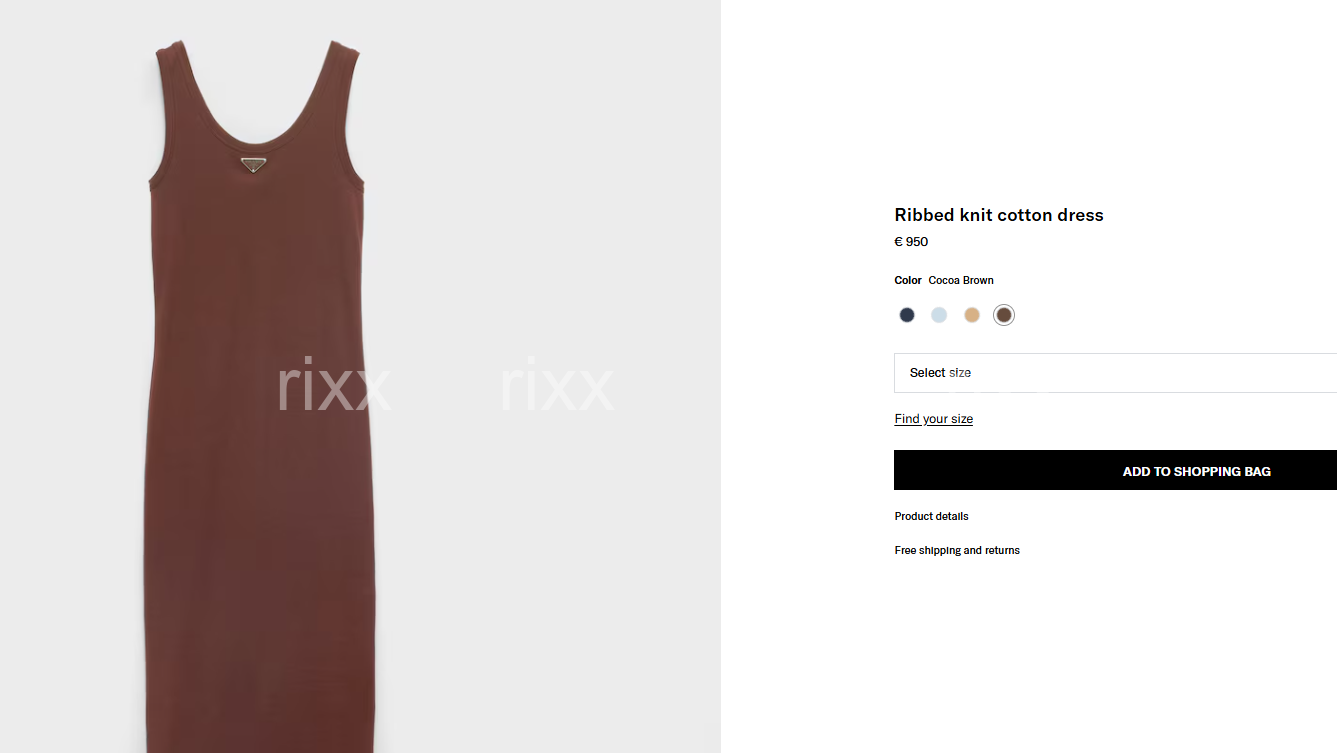Open the Find your size link
The height and width of the screenshot is (753, 1337).
click(934, 419)
